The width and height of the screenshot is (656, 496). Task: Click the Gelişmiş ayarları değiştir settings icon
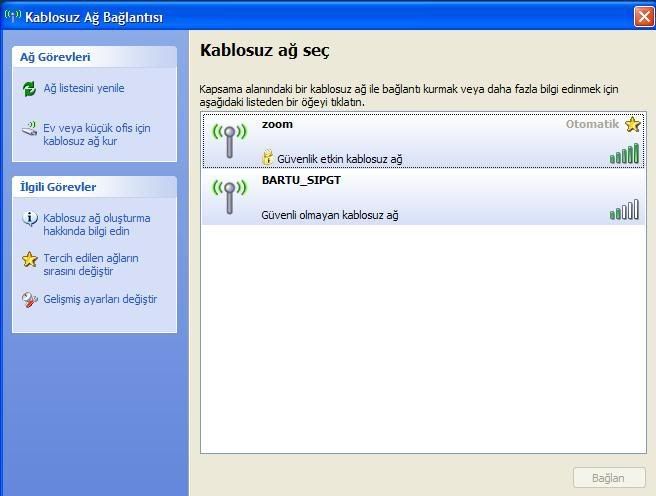coord(29,299)
